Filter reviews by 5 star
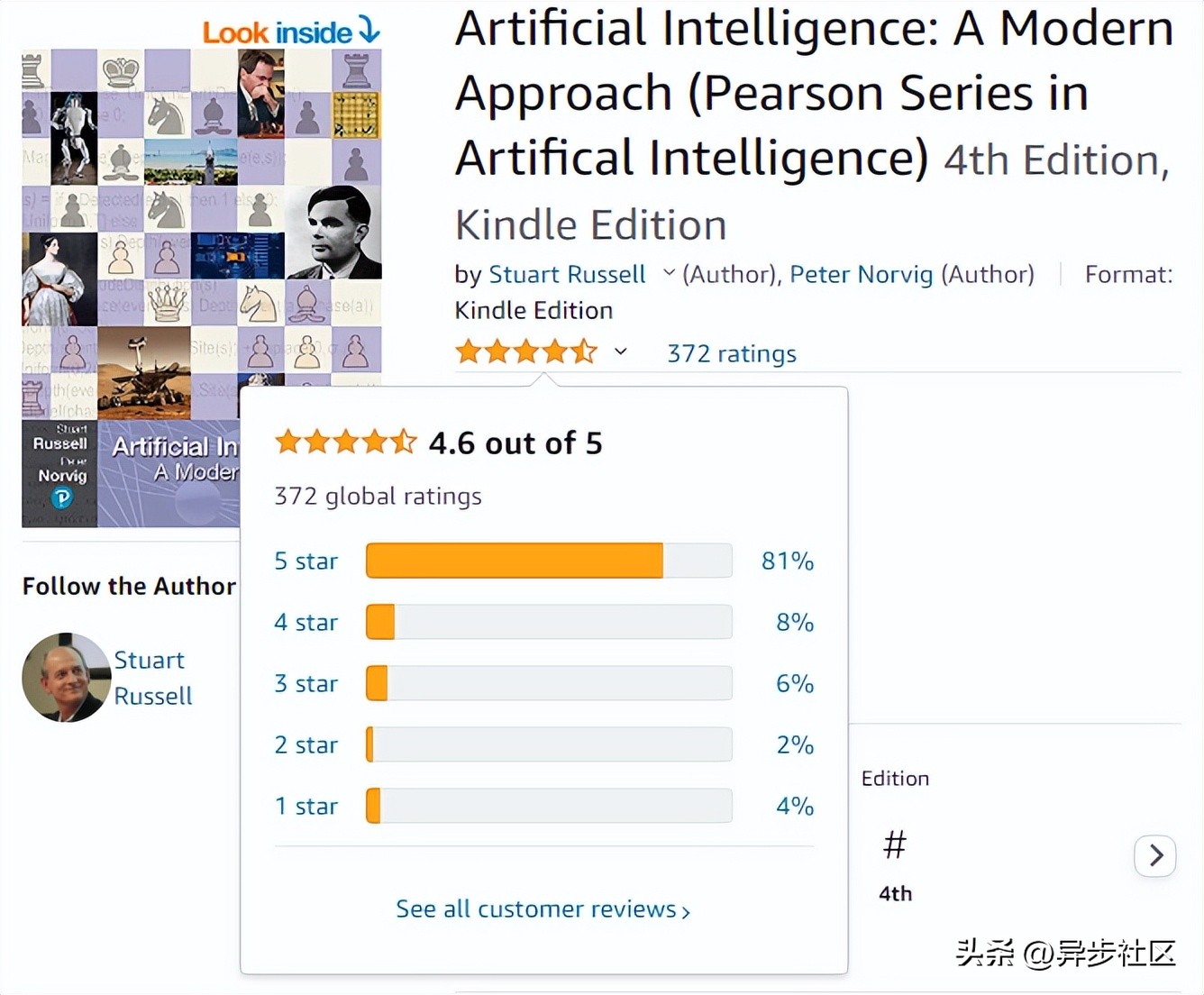Screen dimensions: 1204x995 point(306,561)
